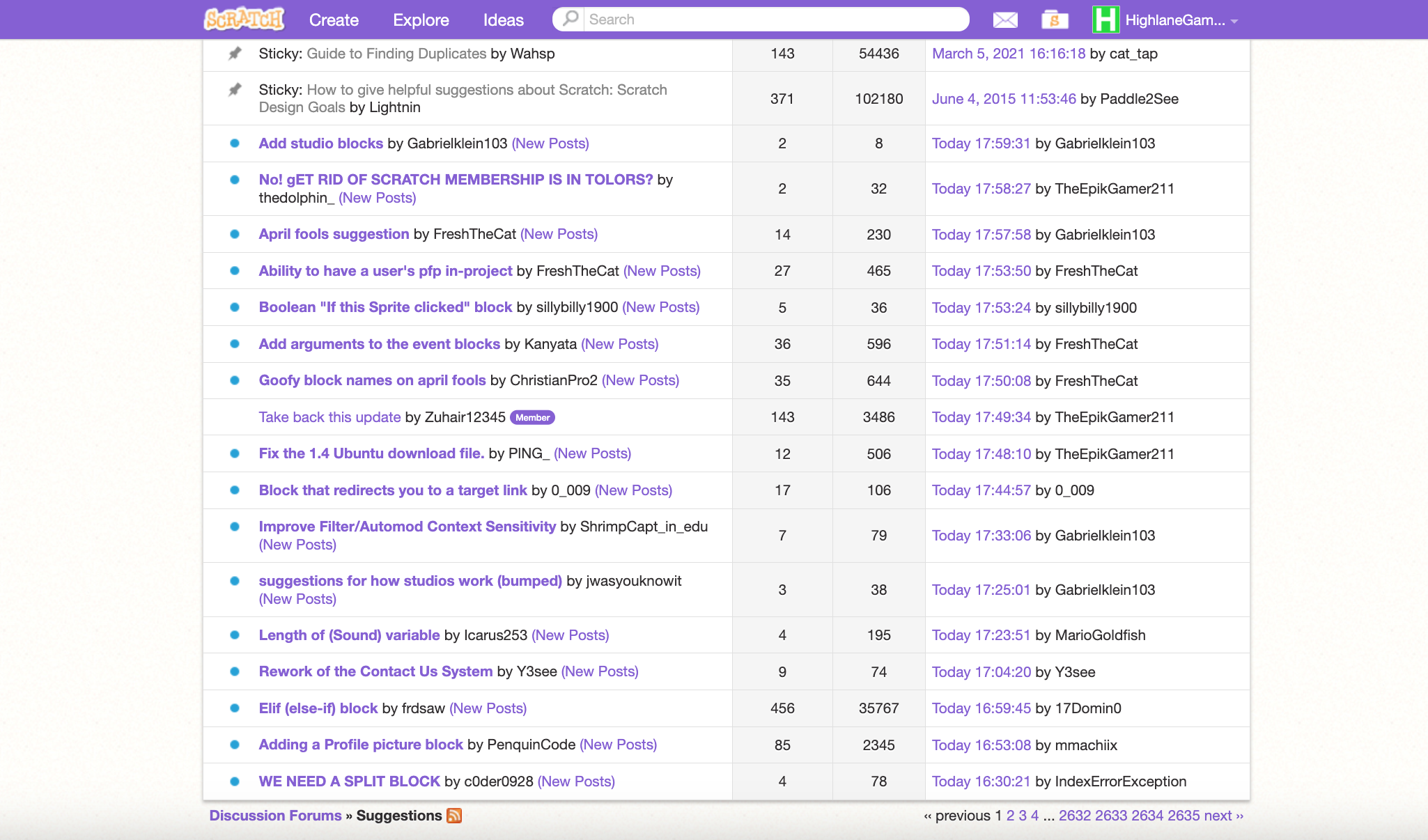1428x840 pixels.
Task: Open the Explore menu
Action: click(421, 20)
